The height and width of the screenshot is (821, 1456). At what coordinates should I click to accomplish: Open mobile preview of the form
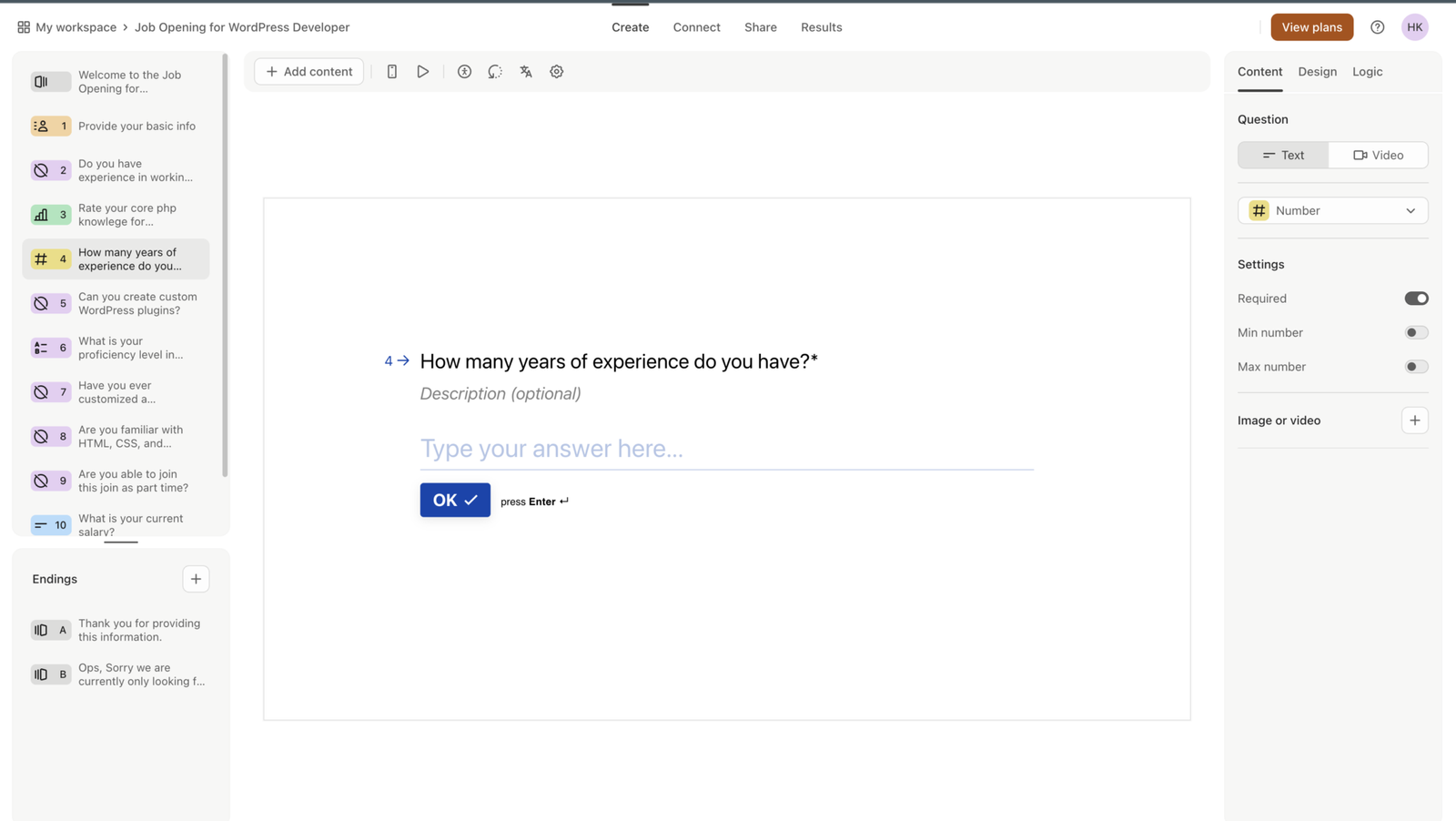391,71
